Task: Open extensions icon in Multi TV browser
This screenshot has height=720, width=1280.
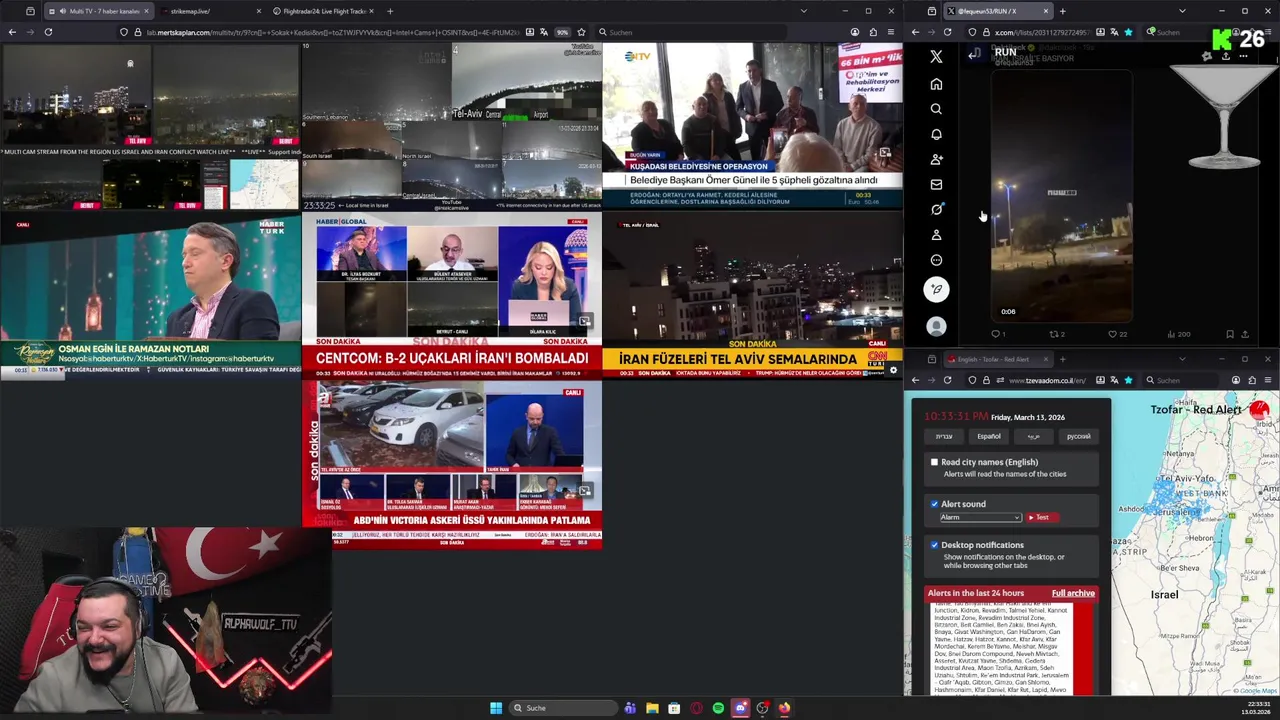Action: coord(872,32)
